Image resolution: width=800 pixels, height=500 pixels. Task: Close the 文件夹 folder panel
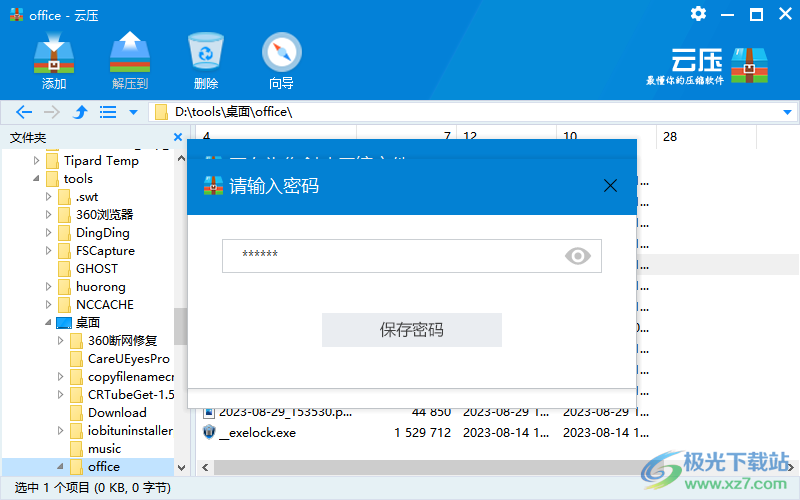178,137
